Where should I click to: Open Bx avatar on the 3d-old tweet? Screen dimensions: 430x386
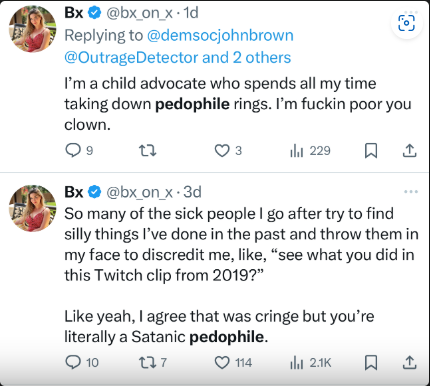click(x=32, y=208)
